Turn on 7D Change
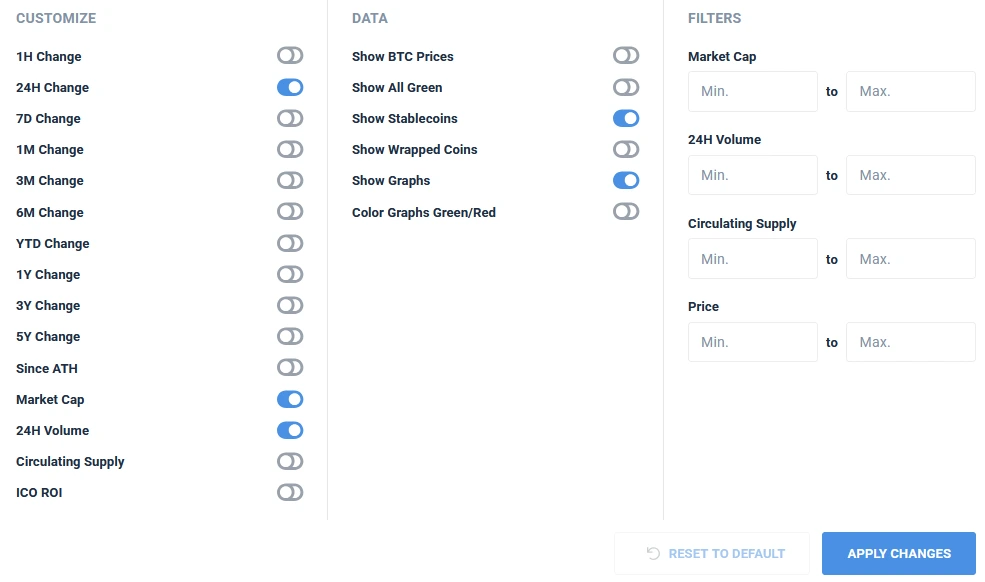 pos(290,118)
